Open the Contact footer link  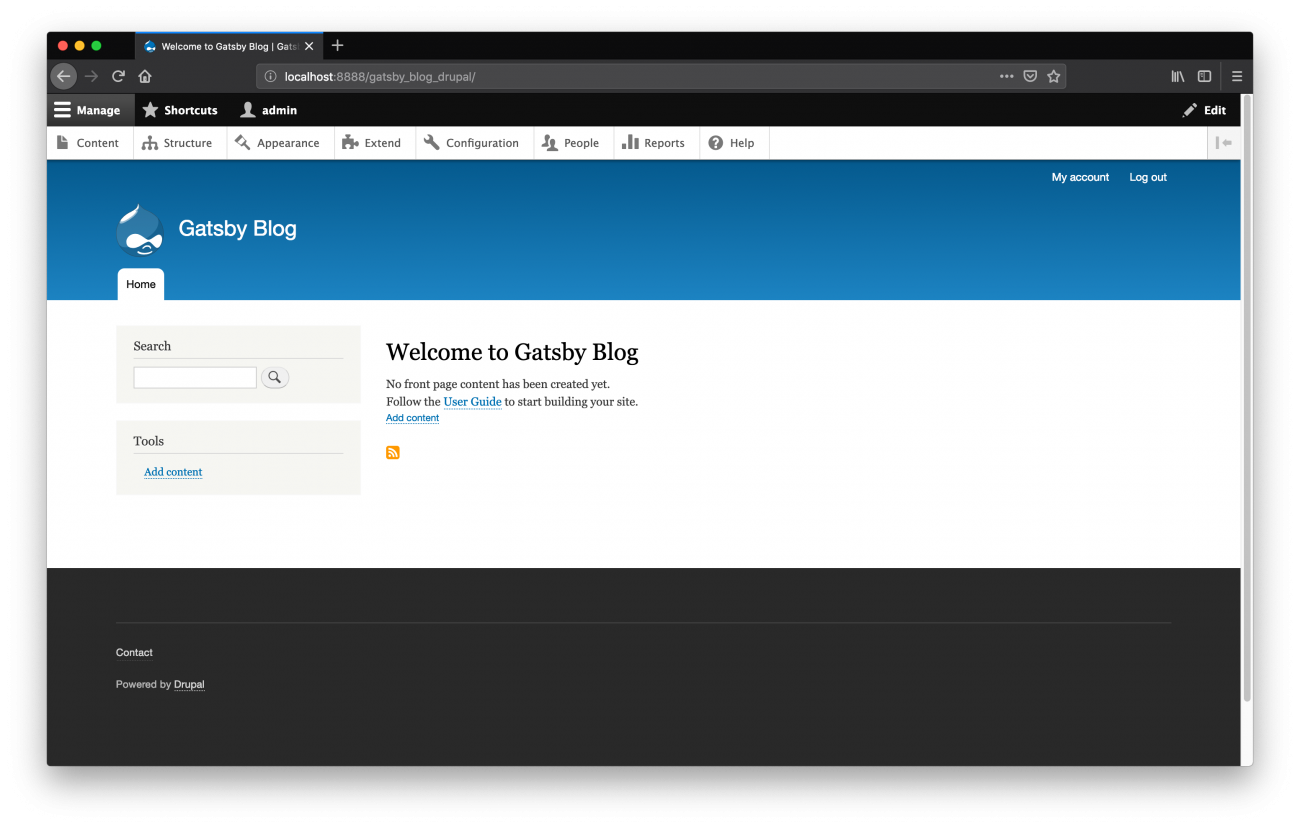(x=134, y=653)
